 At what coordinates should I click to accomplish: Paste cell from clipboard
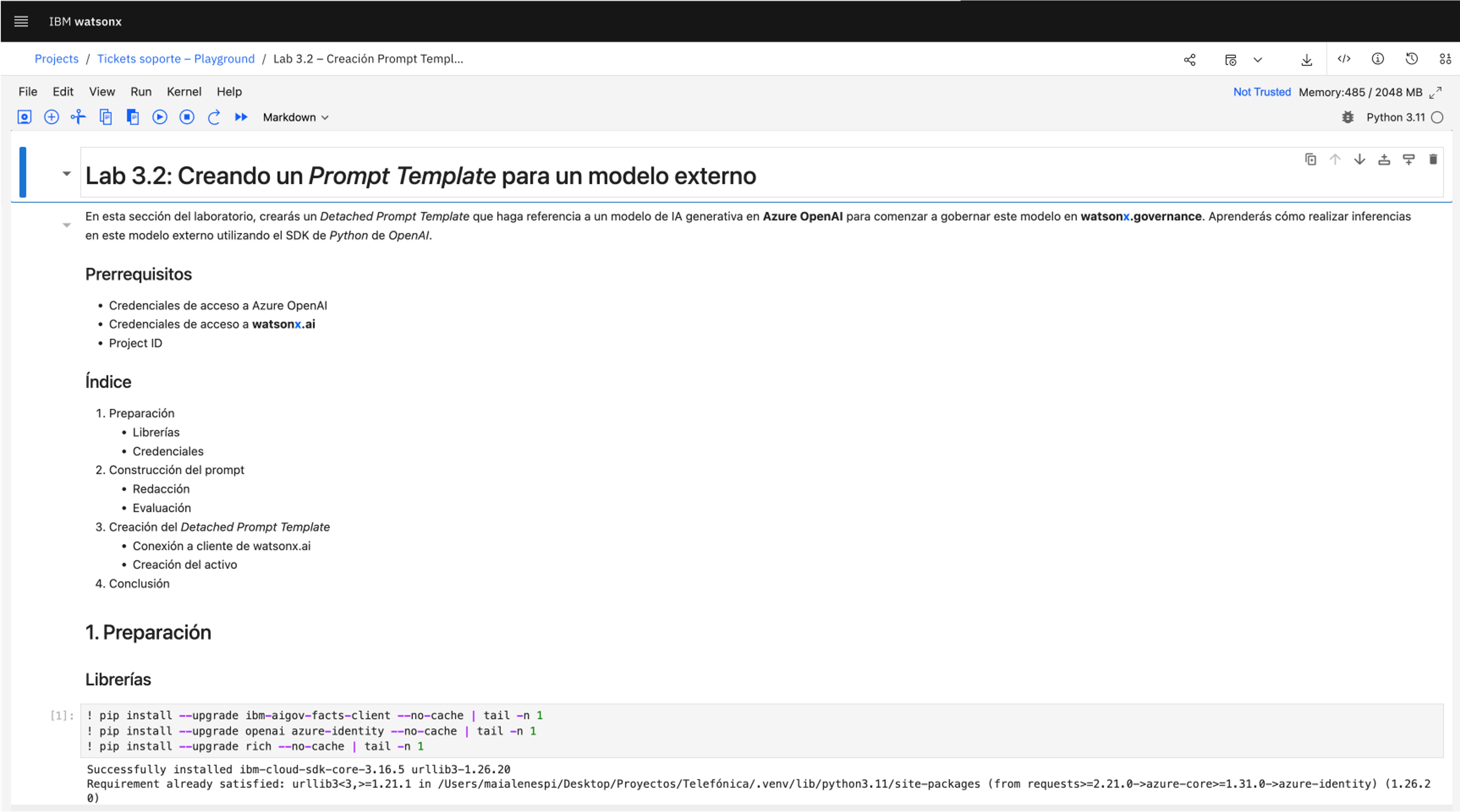tap(133, 117)
